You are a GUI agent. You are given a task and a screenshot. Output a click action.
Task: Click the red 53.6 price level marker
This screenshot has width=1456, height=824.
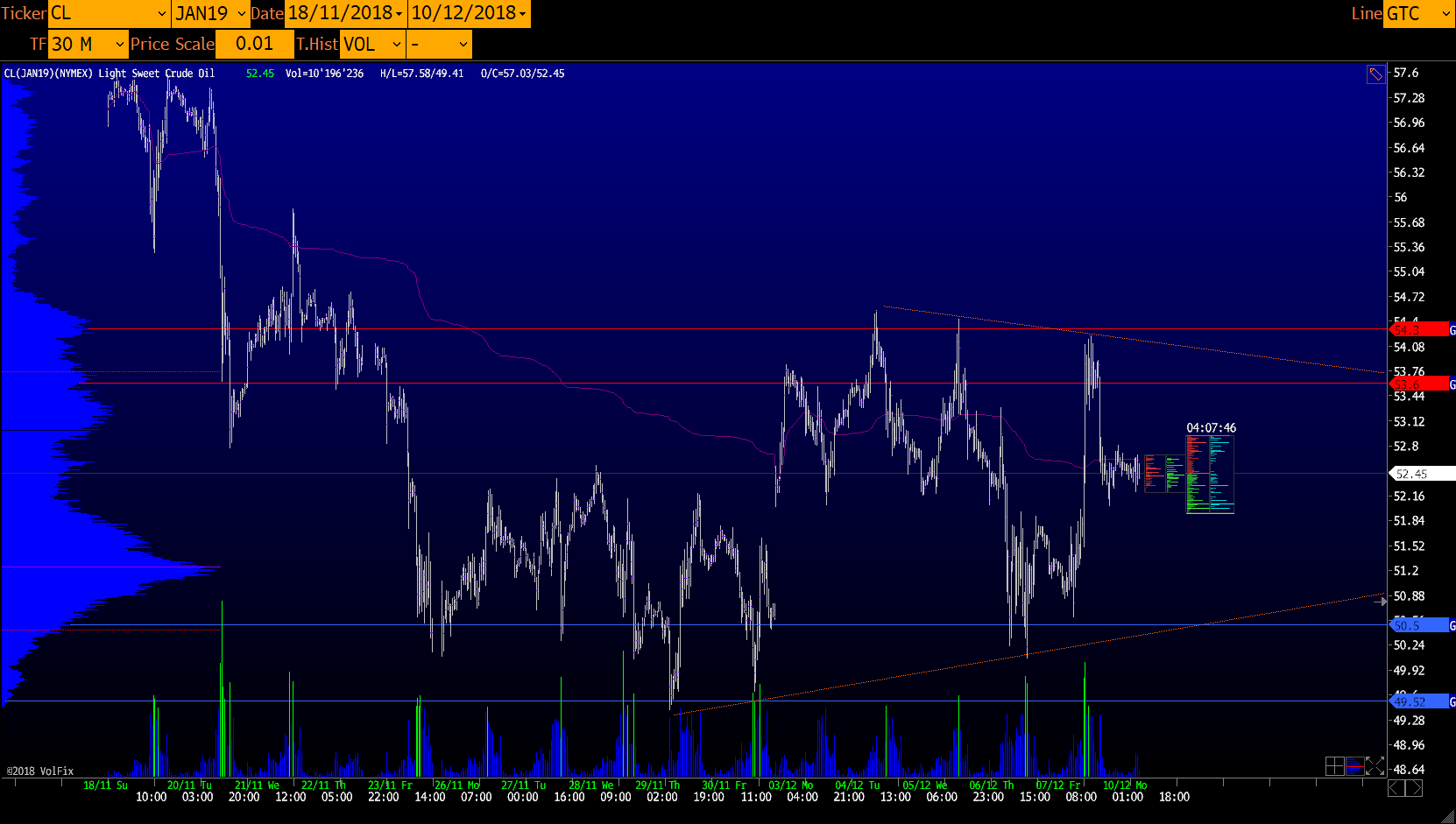[1417, 384]
